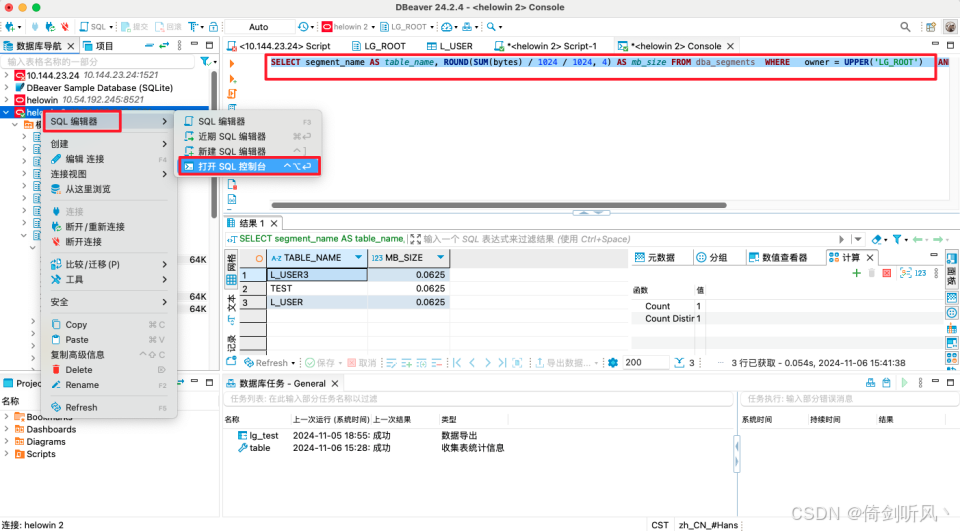
Task: Open the L_USER editor tab
Action: (449, 46)
